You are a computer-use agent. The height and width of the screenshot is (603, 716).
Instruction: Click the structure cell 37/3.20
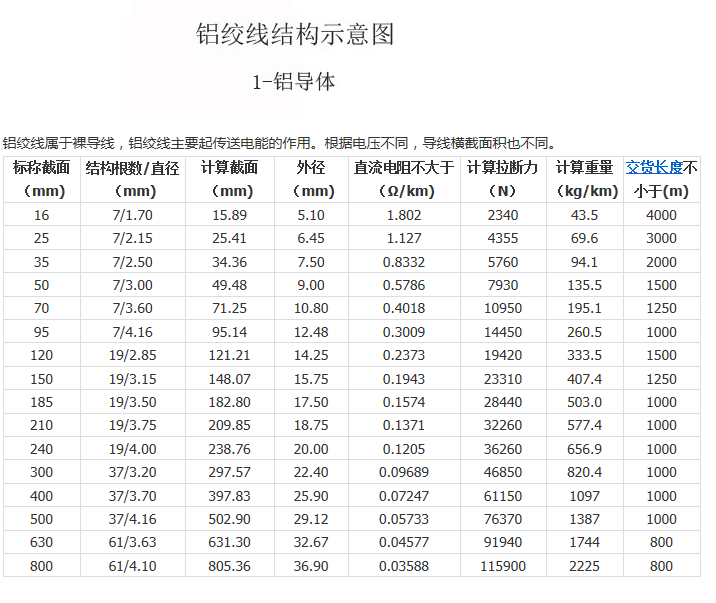click(x=132, y=472)
